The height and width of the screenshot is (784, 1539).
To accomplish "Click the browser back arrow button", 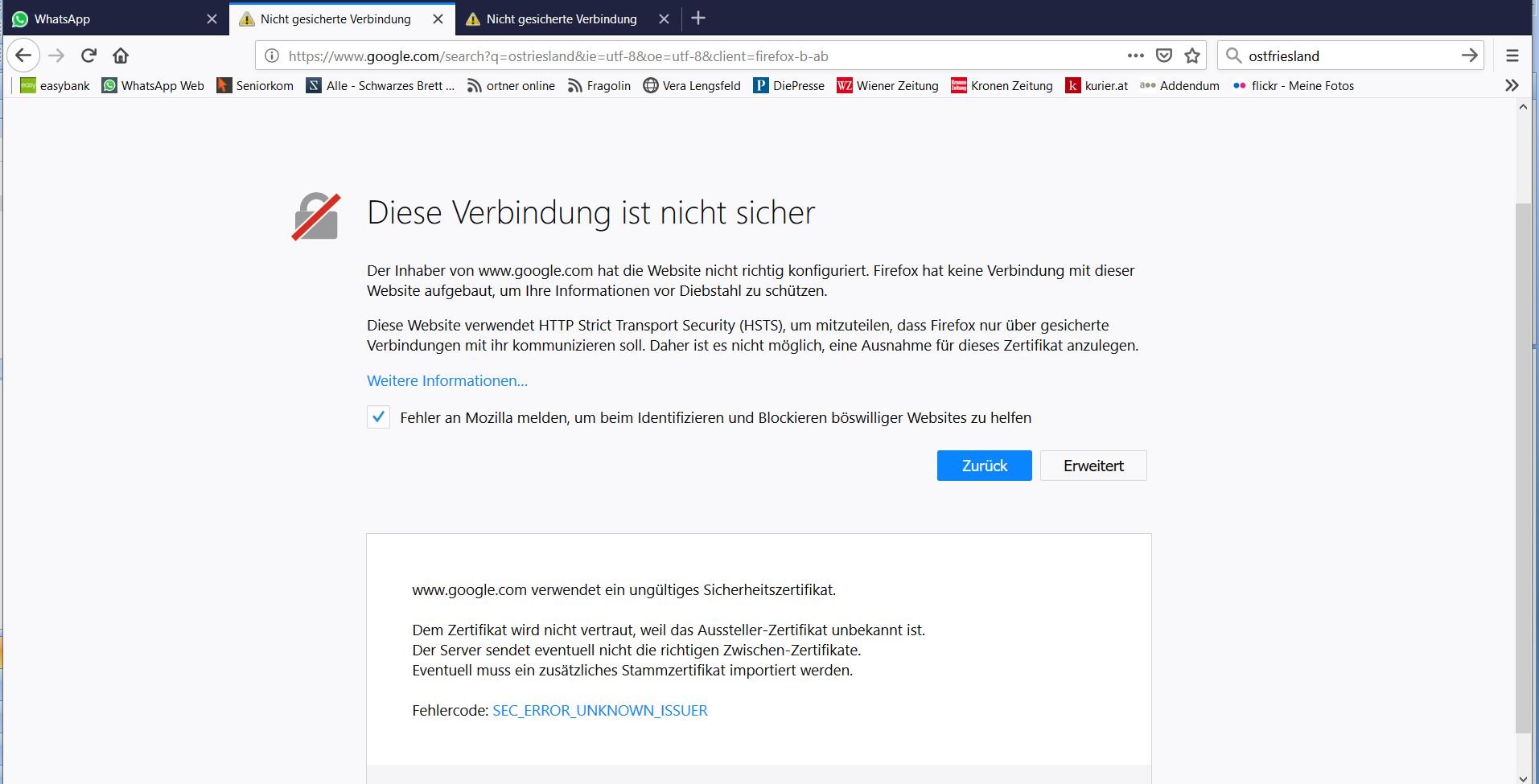I will coord(23,55).
